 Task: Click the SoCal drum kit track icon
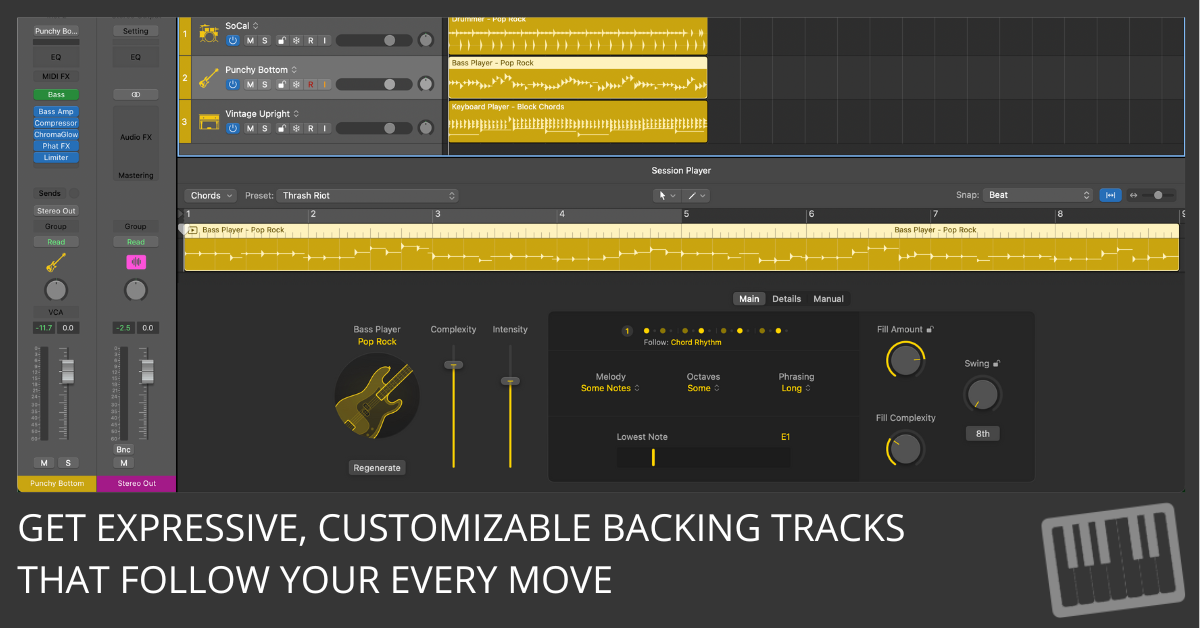click(209, 33)
